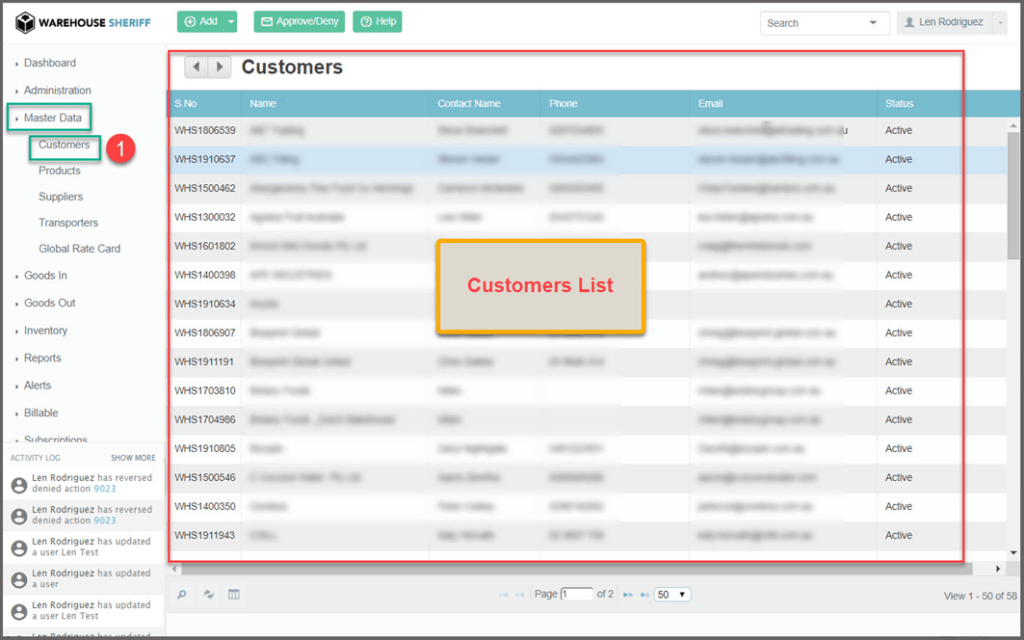Click SHOW MORE in the activity log
The image size is (1024, 640).
(x=133, y=458)
